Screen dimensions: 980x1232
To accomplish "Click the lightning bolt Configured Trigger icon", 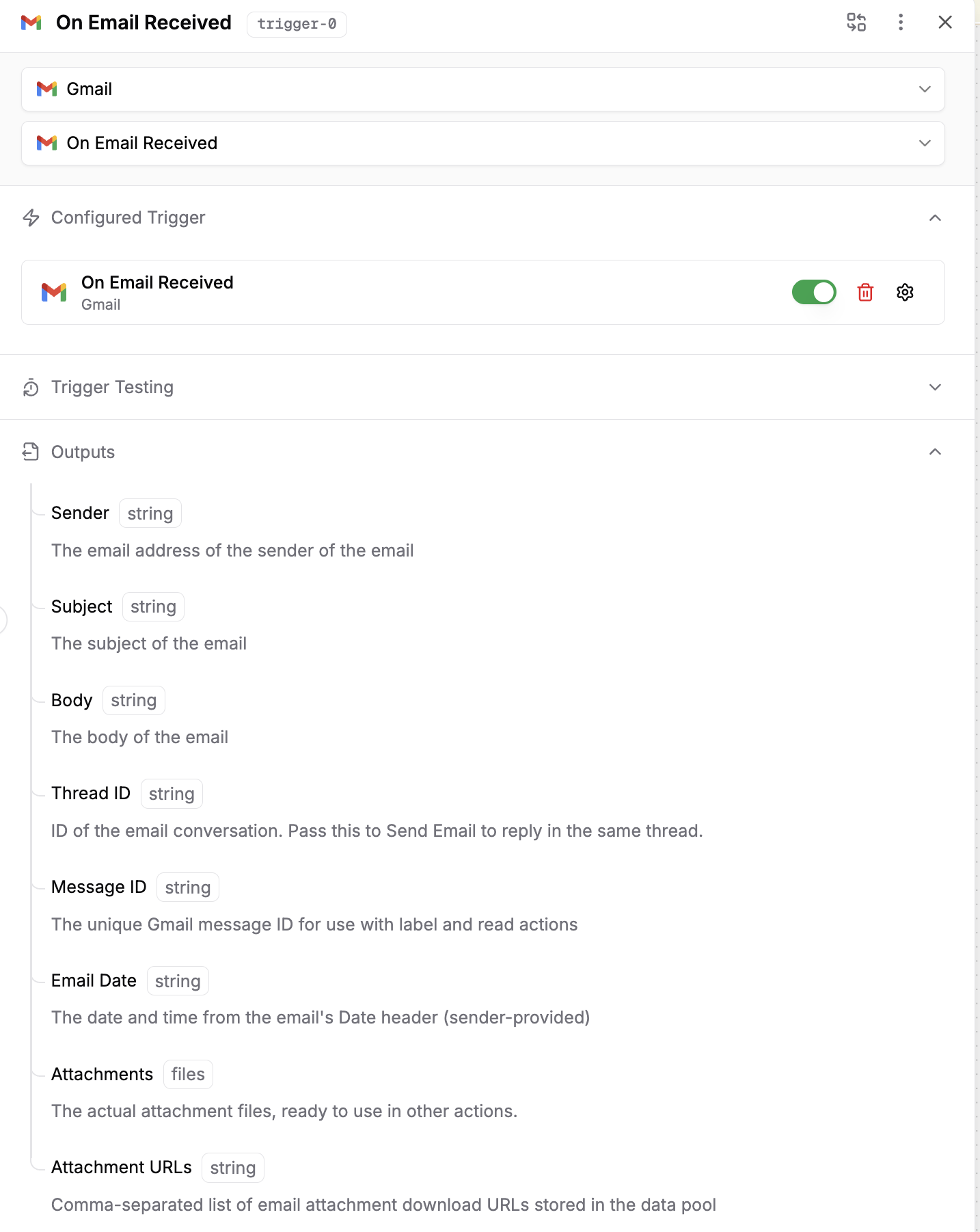I will 31,218.
